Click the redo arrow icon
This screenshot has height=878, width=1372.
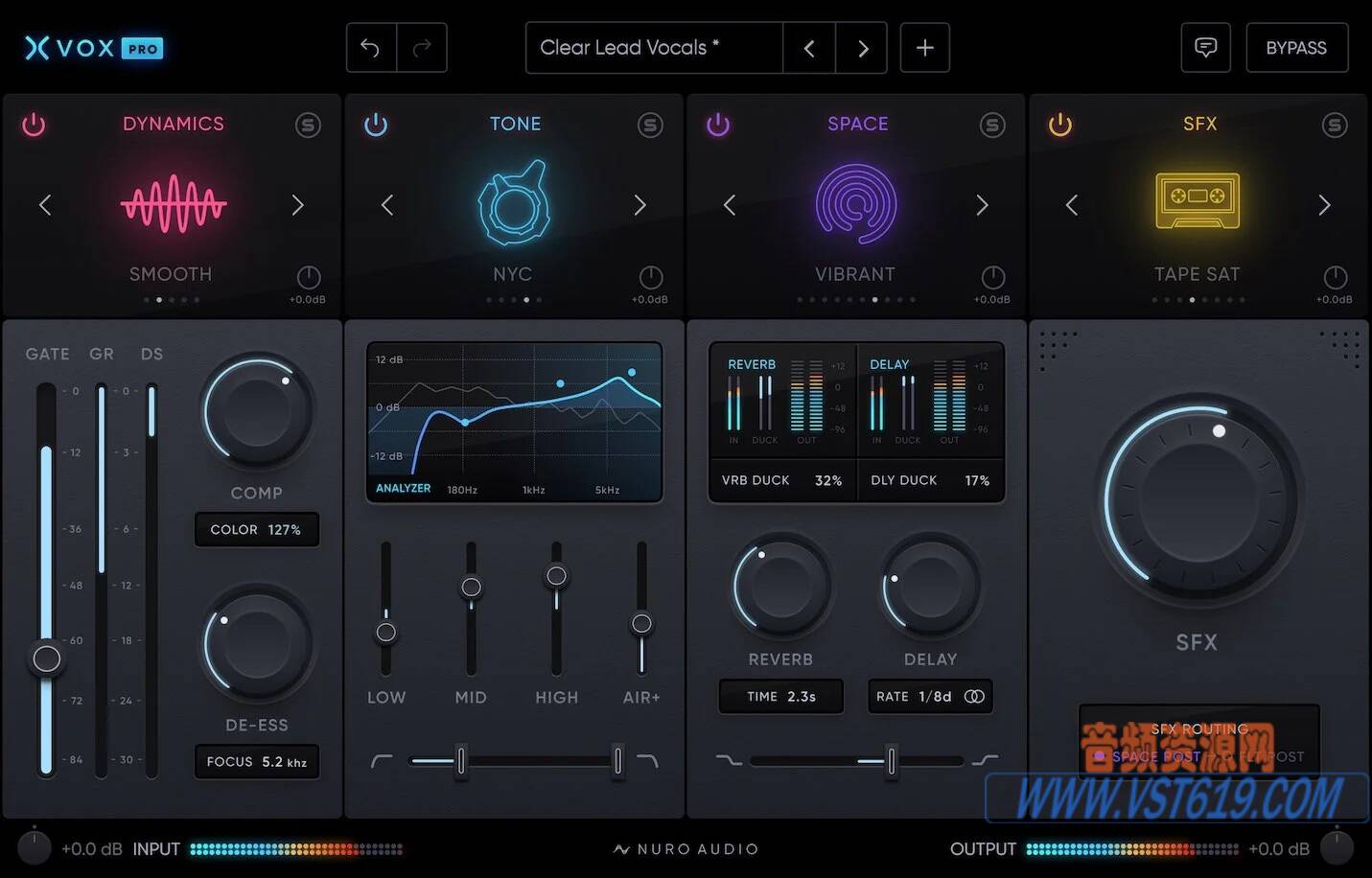click(422, 47)
